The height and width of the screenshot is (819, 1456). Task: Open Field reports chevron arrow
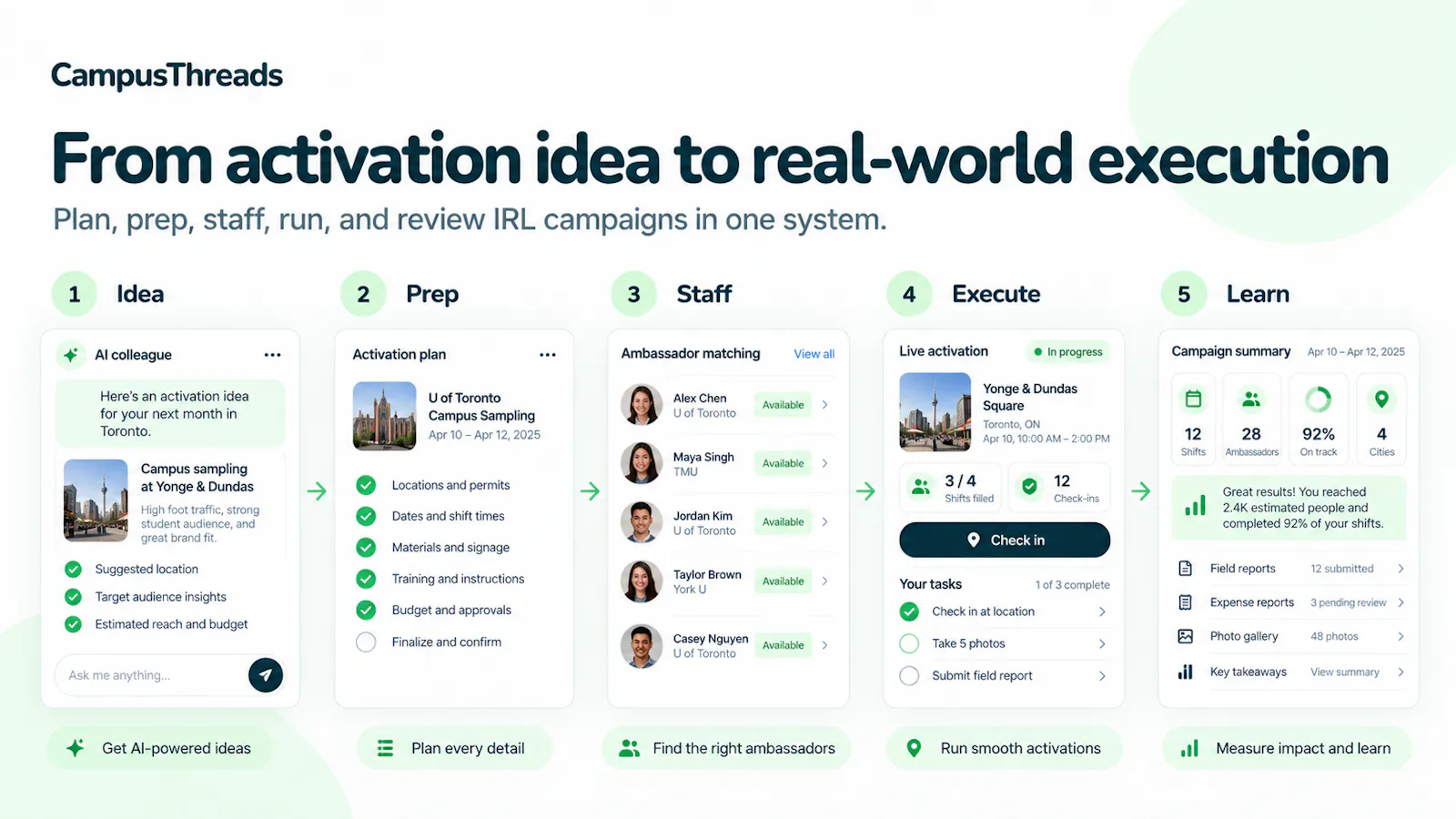click(1400, 569)
